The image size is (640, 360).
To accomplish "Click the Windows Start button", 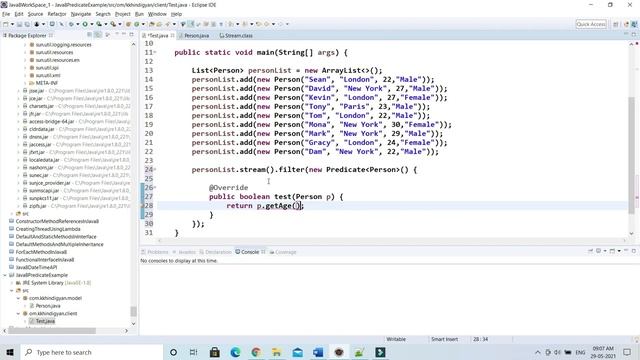I will click(x=10, y=352).
